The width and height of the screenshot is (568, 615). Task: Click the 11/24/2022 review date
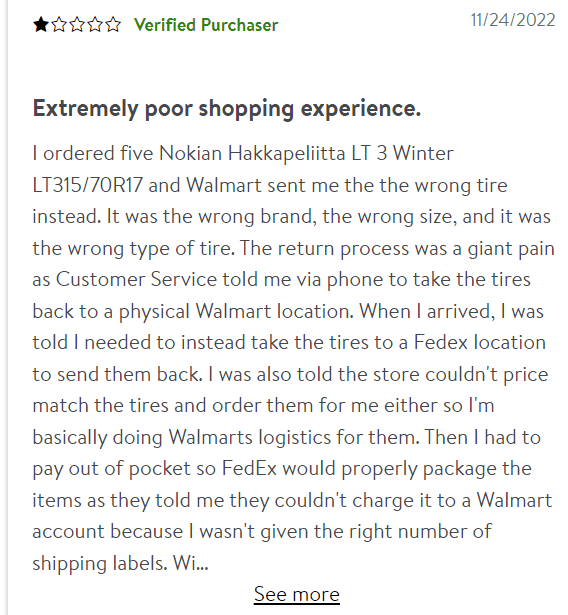tap(513, 20)
